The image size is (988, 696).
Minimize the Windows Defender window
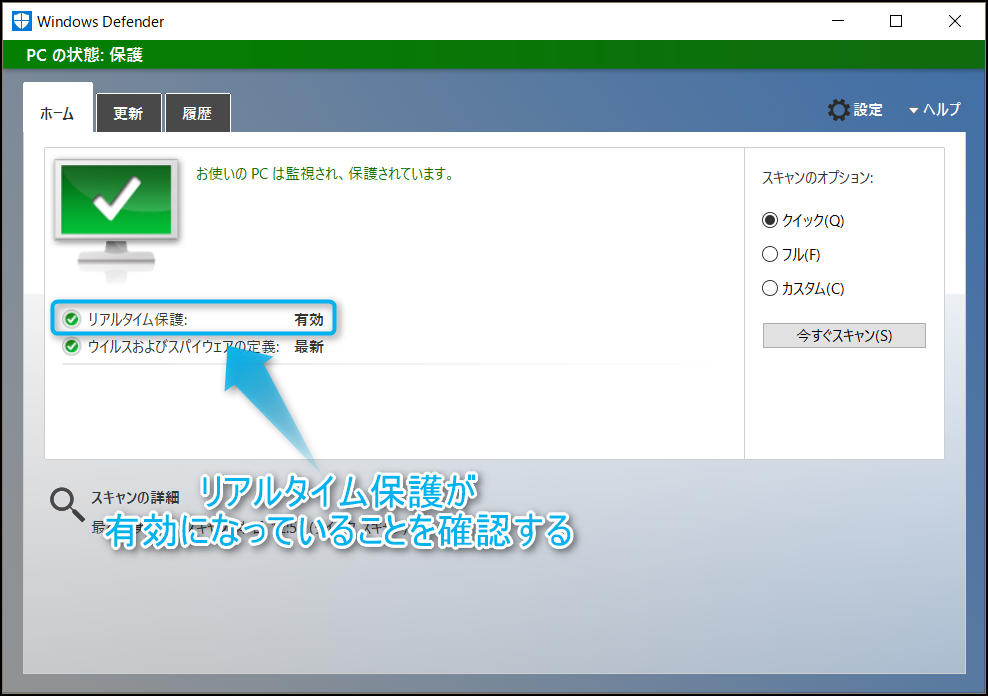click(x=842, y=21)
